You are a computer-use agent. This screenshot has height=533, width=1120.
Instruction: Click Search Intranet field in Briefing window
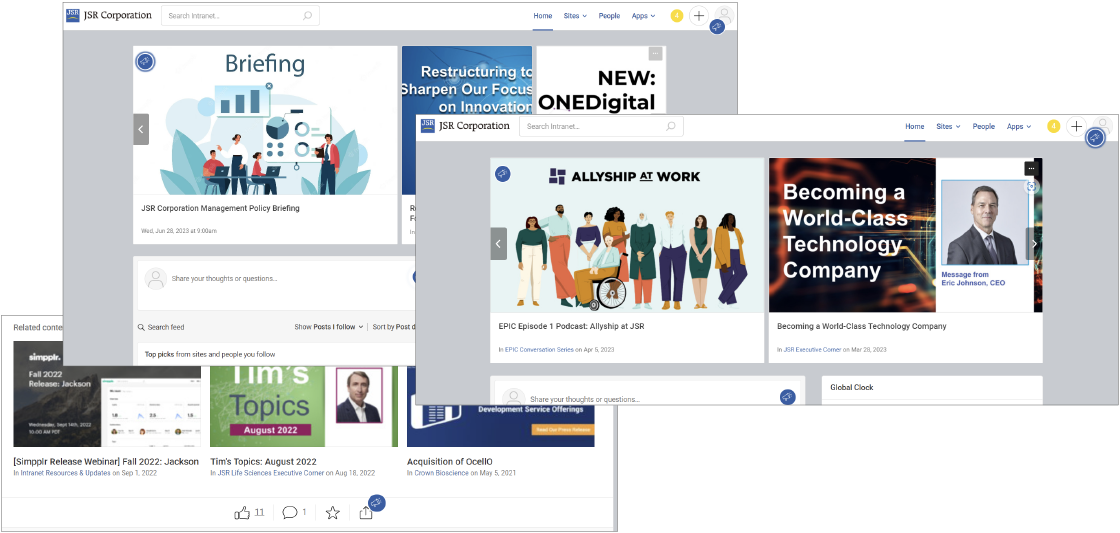click(240, 16)
